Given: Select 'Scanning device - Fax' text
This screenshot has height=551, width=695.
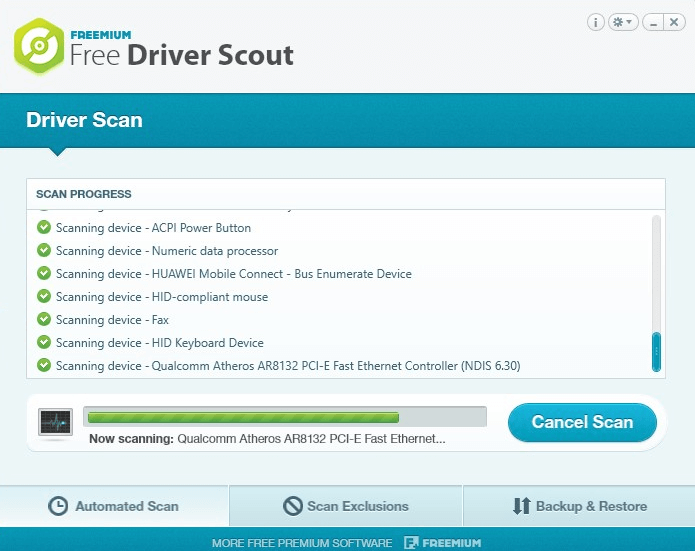Looking at the screenshot, I should tap(112, 320).
